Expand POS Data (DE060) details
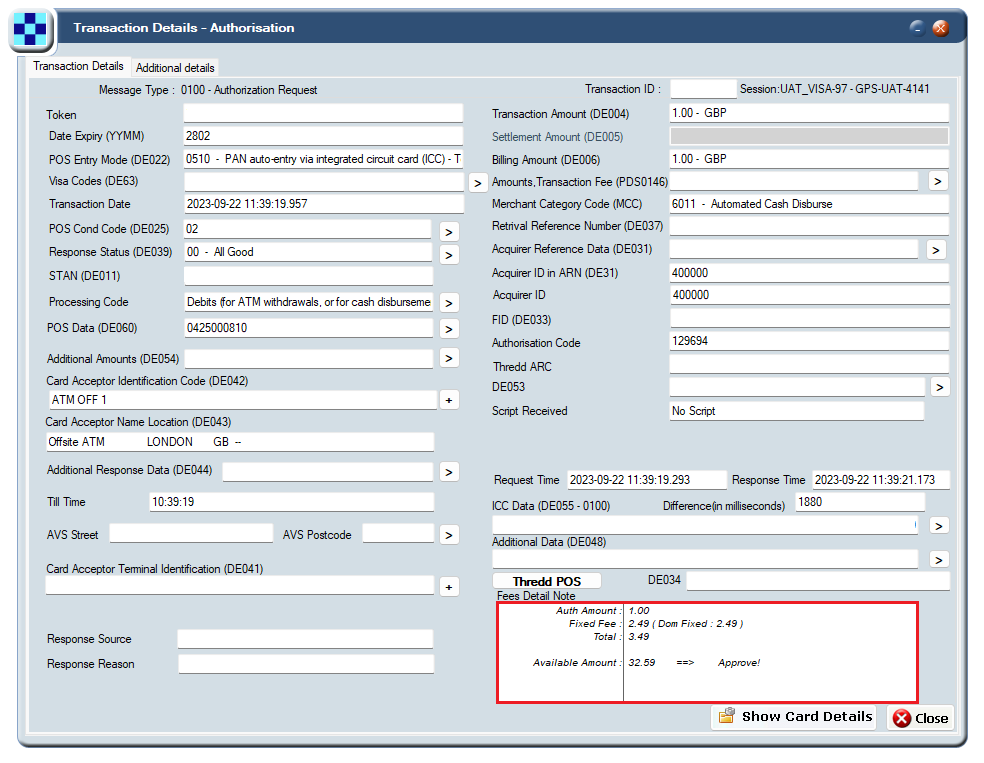Image resolution: width=984 pixels, height=763 pixels. [x=449, y=329]
